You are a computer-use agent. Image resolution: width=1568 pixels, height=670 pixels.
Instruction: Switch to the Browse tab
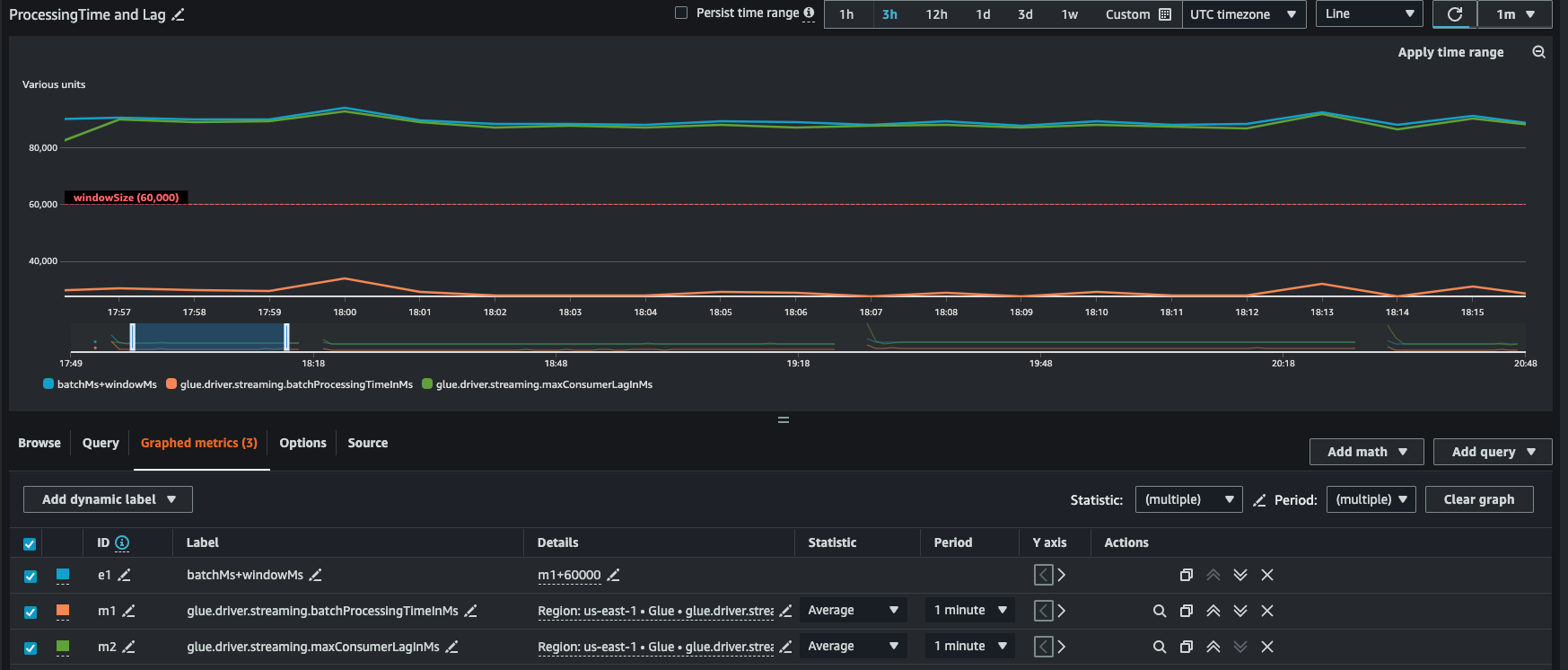pyautogui.click(x=39, y=443)
